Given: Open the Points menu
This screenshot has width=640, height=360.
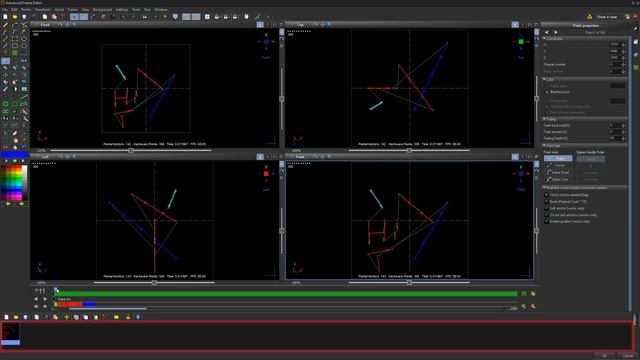Looking at the screenshot, I should coord(26,9).
